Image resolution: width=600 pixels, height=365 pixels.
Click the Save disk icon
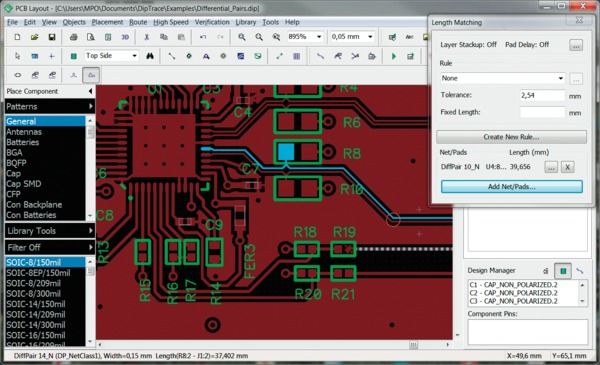(x=52, y=37)
